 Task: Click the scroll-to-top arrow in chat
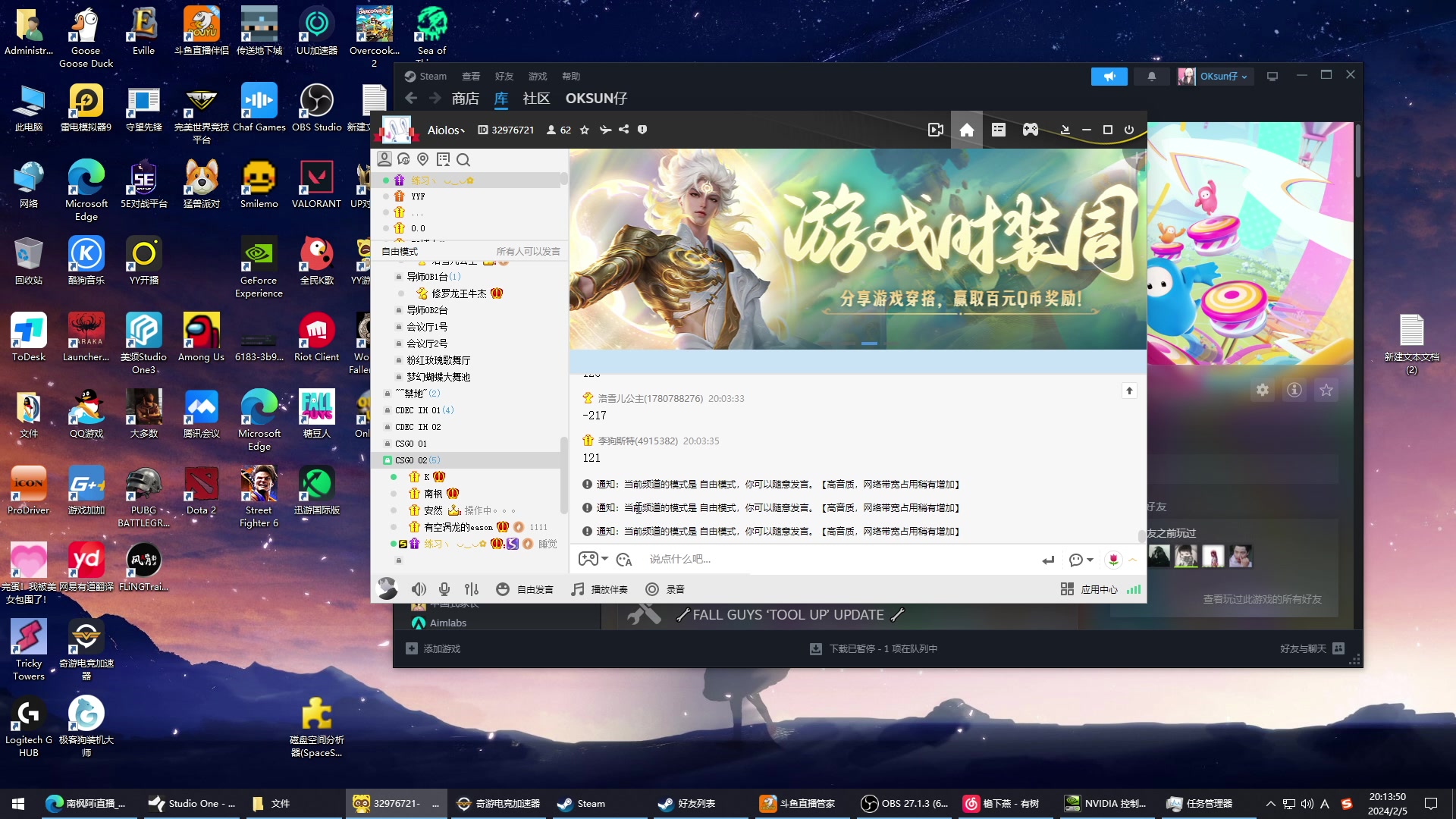[x=1129, y=391]
